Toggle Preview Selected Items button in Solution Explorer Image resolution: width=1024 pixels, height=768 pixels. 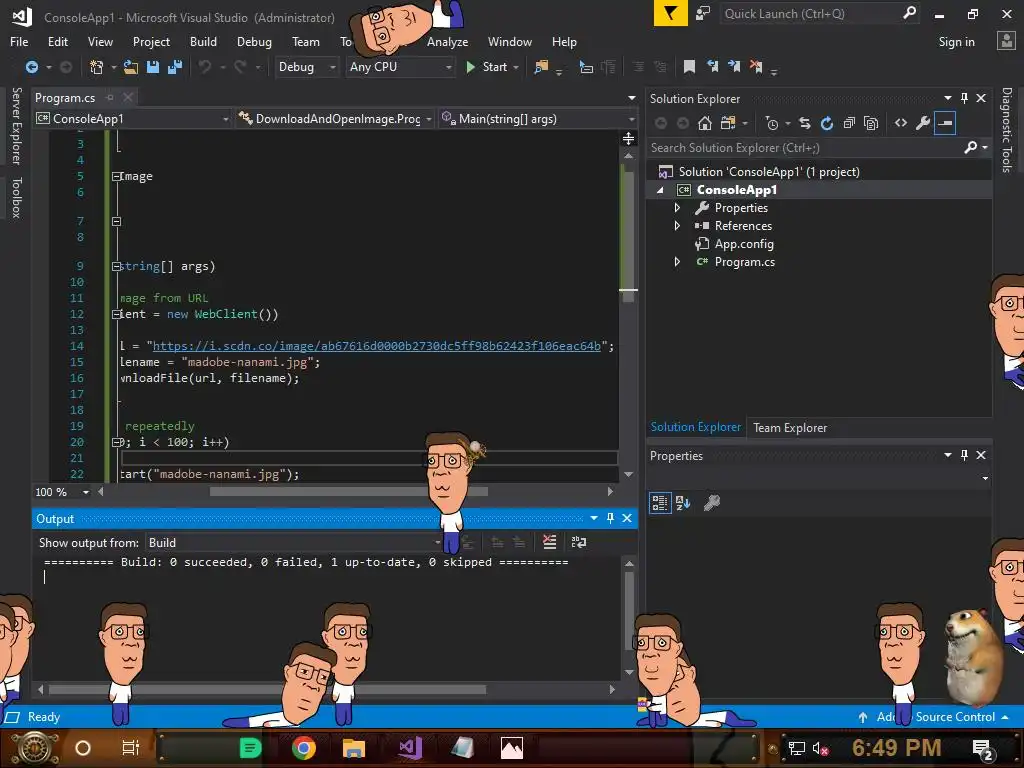click(x=945, y=123)
